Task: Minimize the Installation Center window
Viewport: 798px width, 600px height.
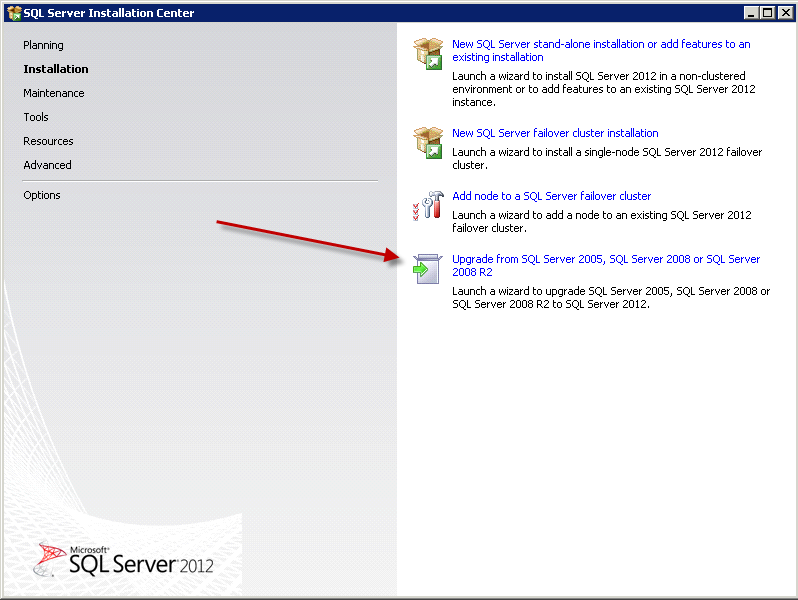Action: tap(751, 13)
